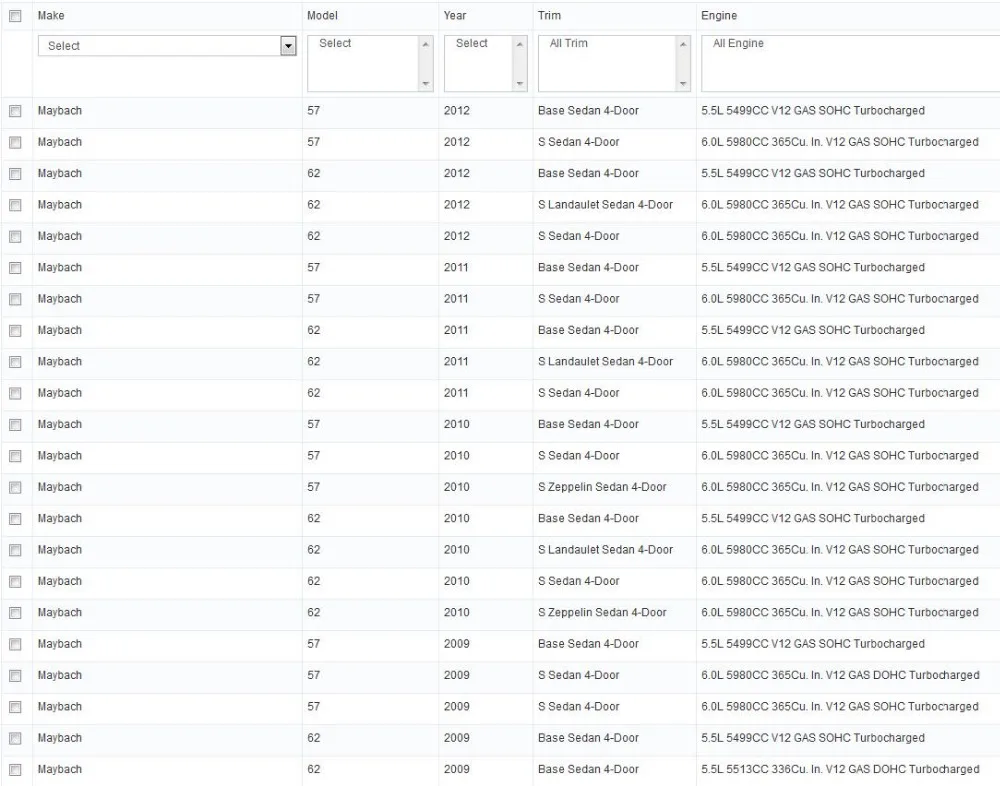Check the 2012 Maybach 57 Base Sedan row
This screenshot has width=1000, height=786.
click(x=15, y=111)
